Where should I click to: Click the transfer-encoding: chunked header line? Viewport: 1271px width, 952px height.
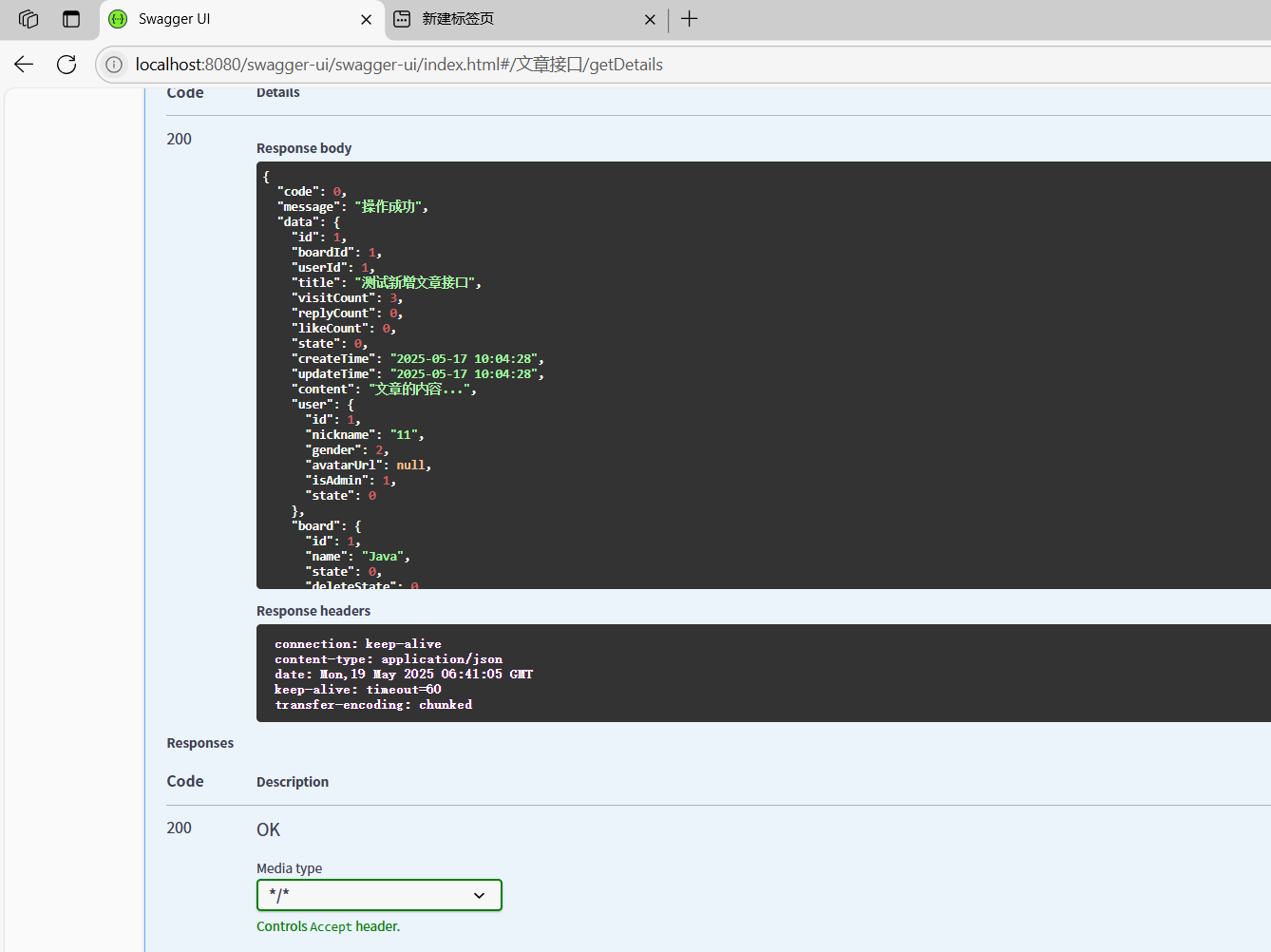pyautogui.click(x=373, y=705)
